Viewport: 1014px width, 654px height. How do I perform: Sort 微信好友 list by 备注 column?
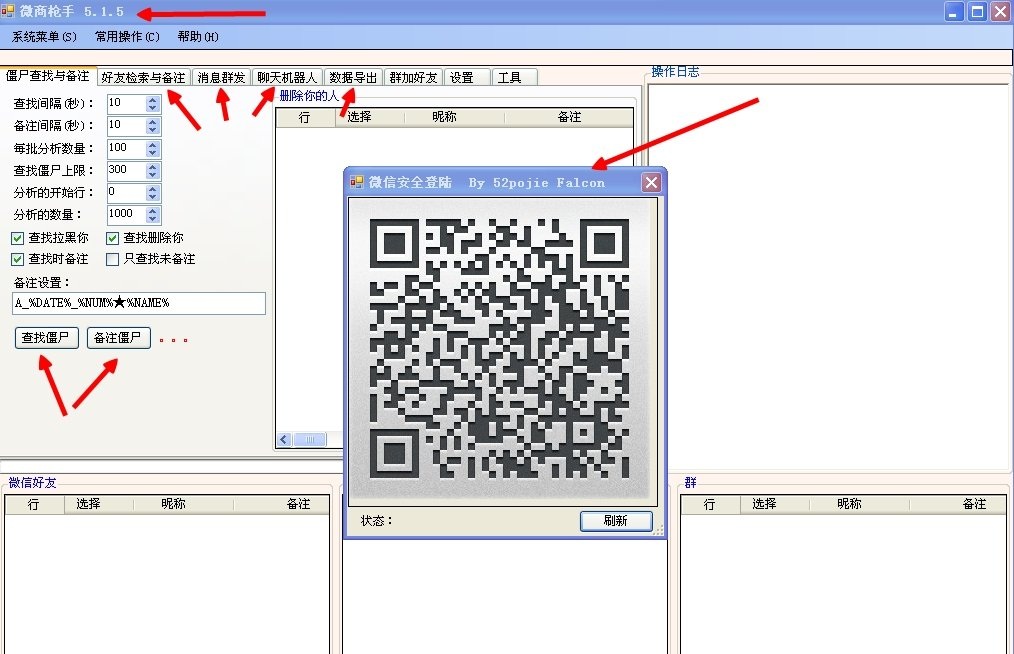click(x=282, y=504)
